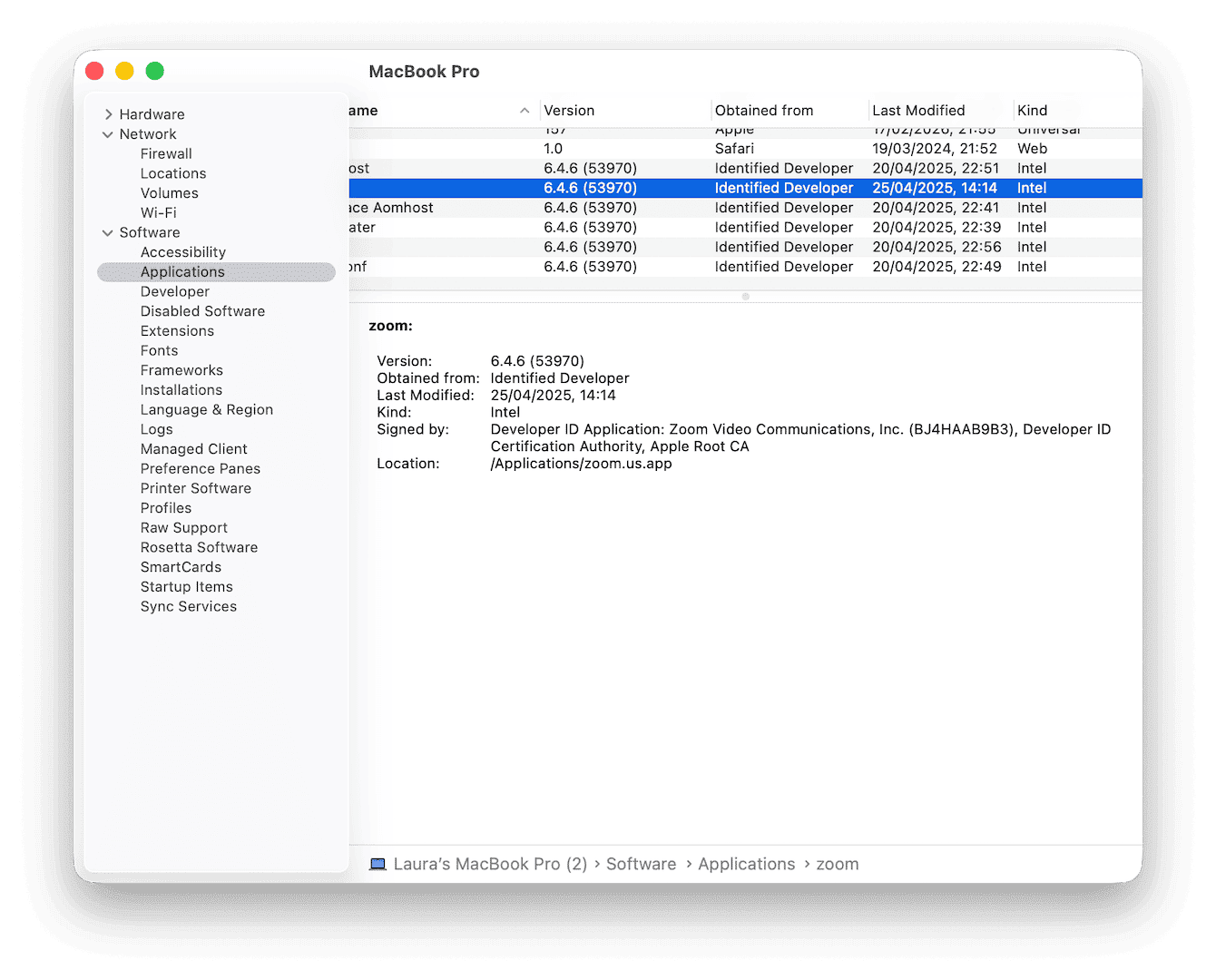
Task: Sort by Version column header
Action: [x=569, y=111]
